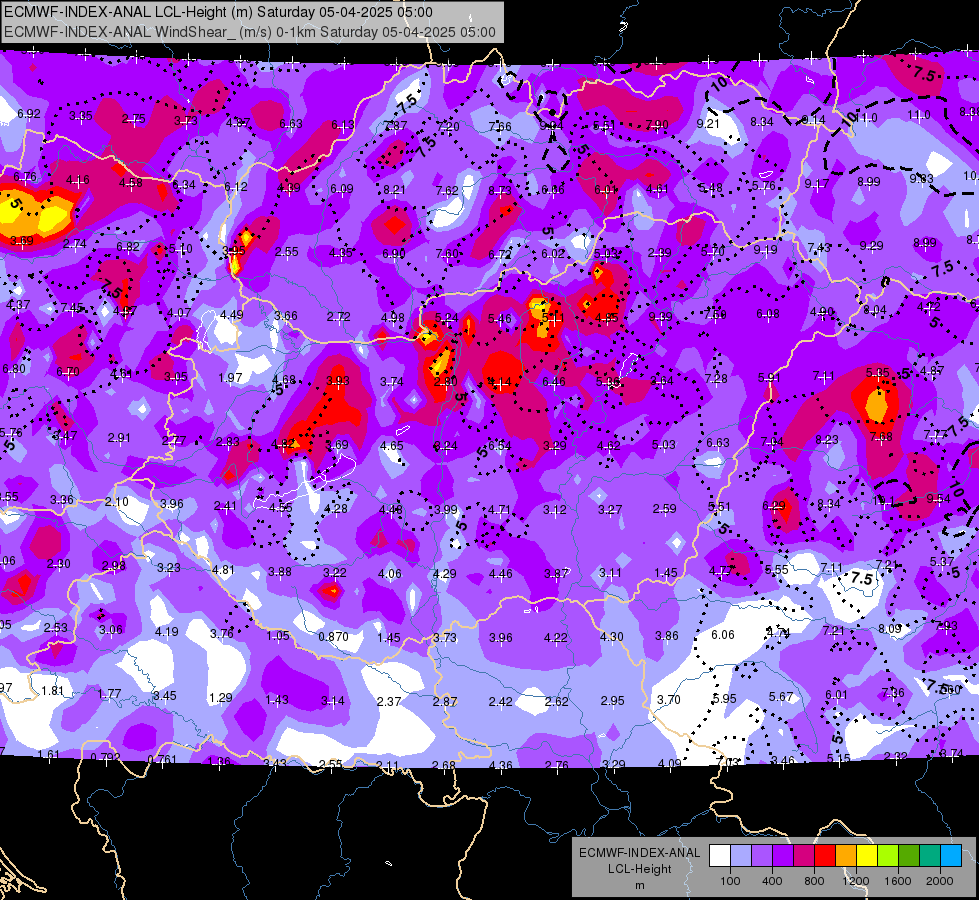979x900 pixels.
Task: Click the grid value 9.17
Action: [817, 184]
